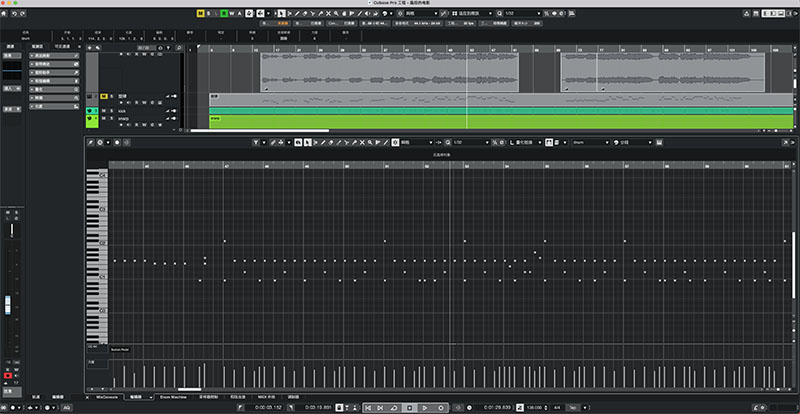Click the track list search magnifier icon
This screenshot has height=414, width=800.
[x=179, y=47]
